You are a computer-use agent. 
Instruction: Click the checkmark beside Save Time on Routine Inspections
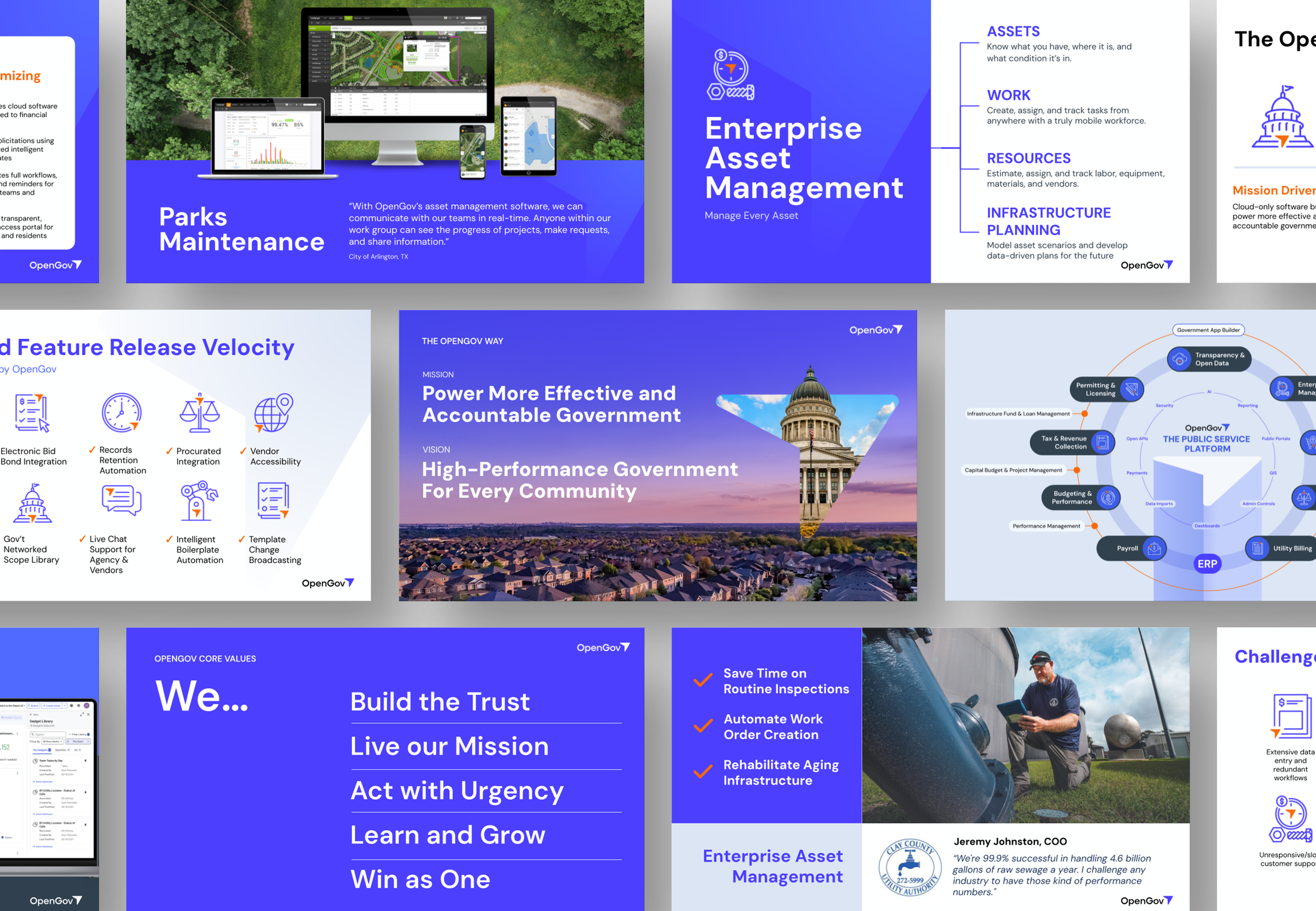[703, 679]
